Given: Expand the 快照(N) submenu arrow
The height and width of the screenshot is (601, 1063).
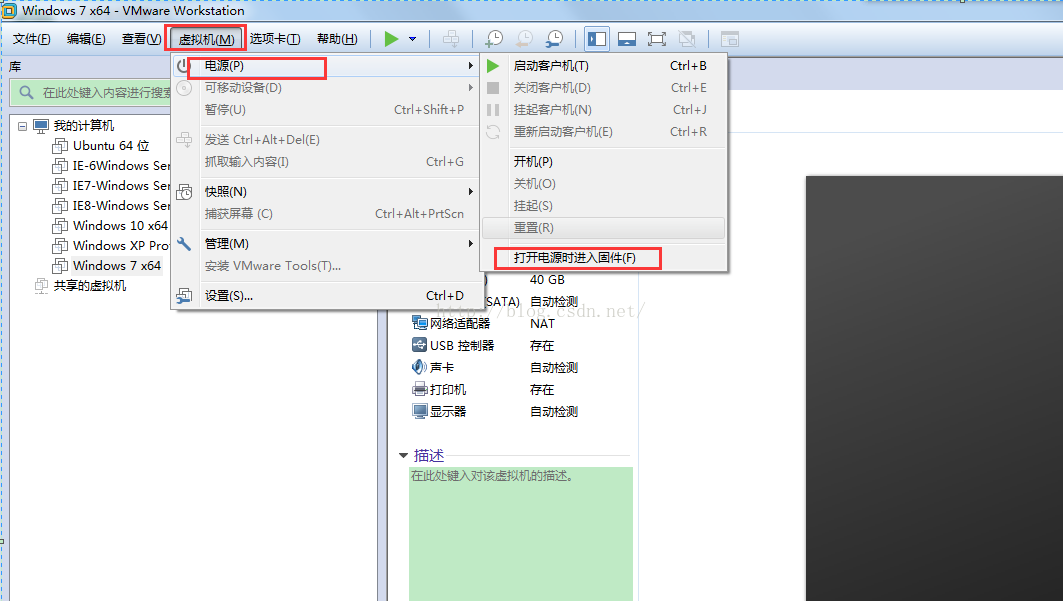Looking at the screenshot, I should (470, 192).
